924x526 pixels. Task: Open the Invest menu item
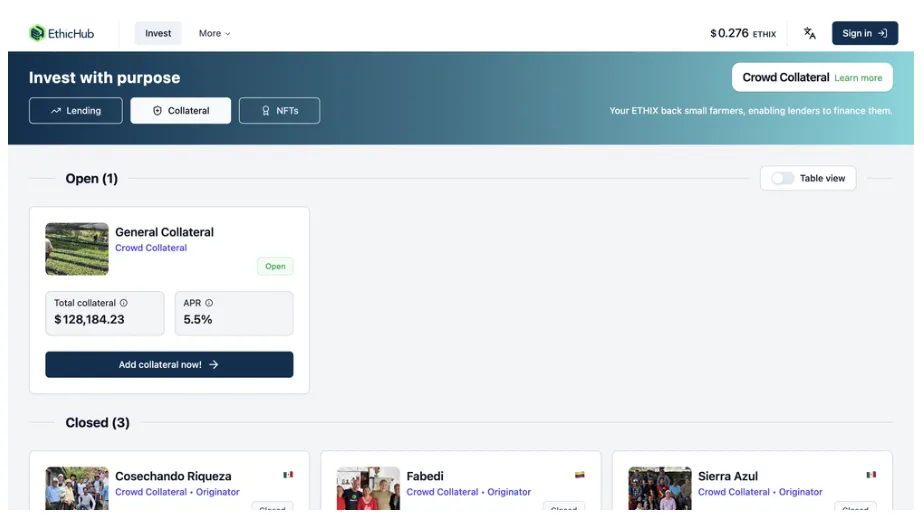click(158, 34)
